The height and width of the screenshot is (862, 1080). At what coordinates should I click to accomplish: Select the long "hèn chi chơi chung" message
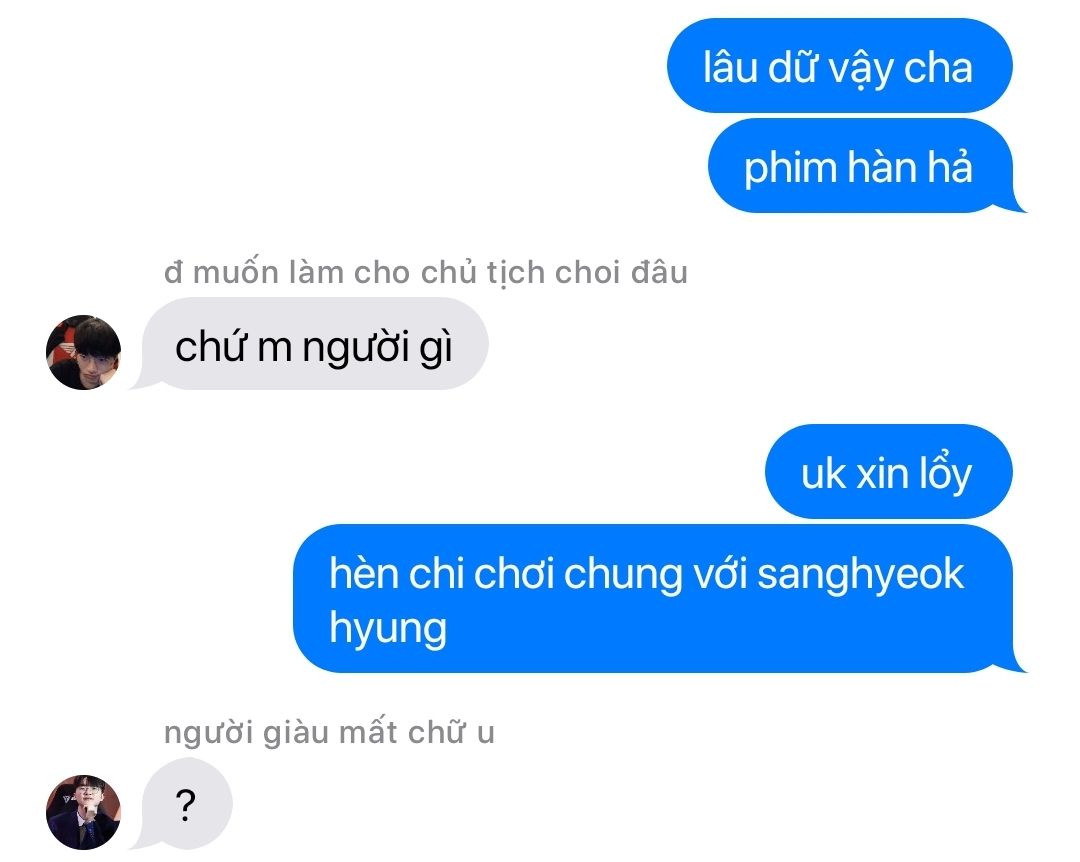(656, 599)
